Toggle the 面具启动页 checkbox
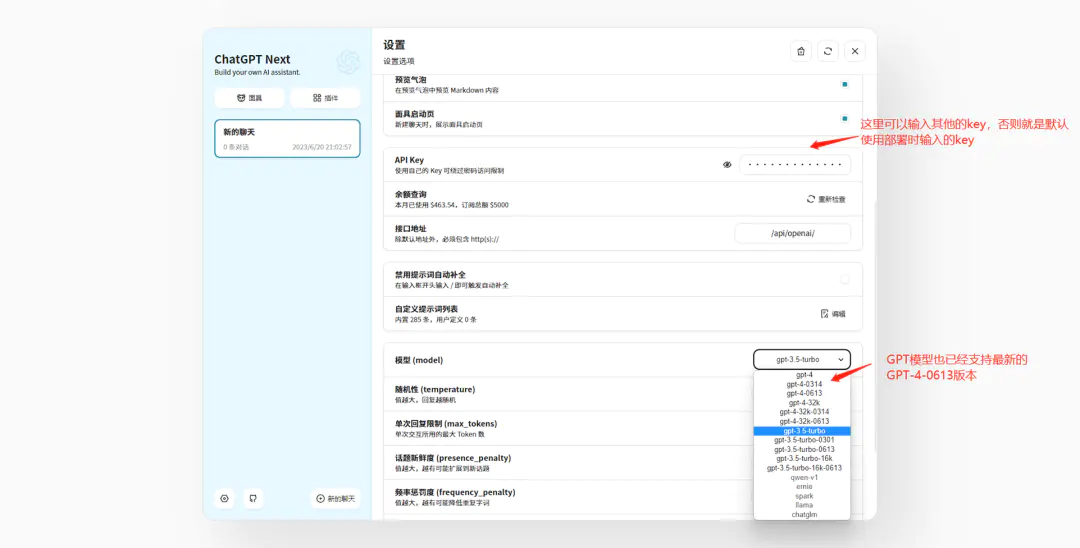The width and height of the screenshot is (1080, 548). tap(845, 119)
